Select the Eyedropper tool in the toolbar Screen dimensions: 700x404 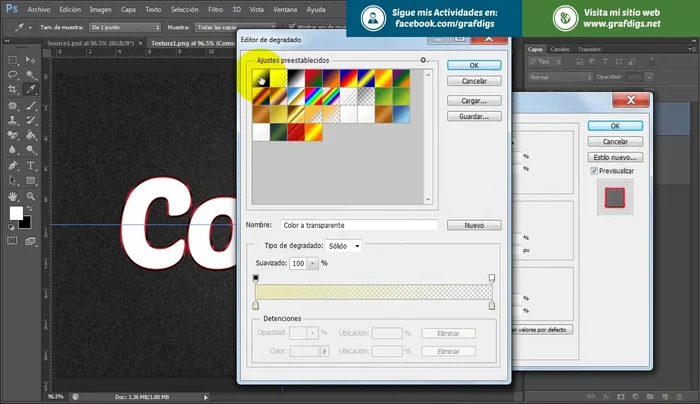click(x=32, y=90)
